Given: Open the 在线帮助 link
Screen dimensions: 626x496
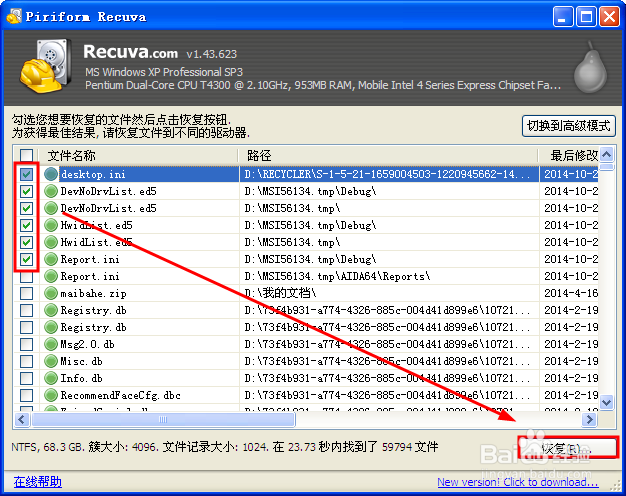Looking at the screenshot, I should 38,482.
